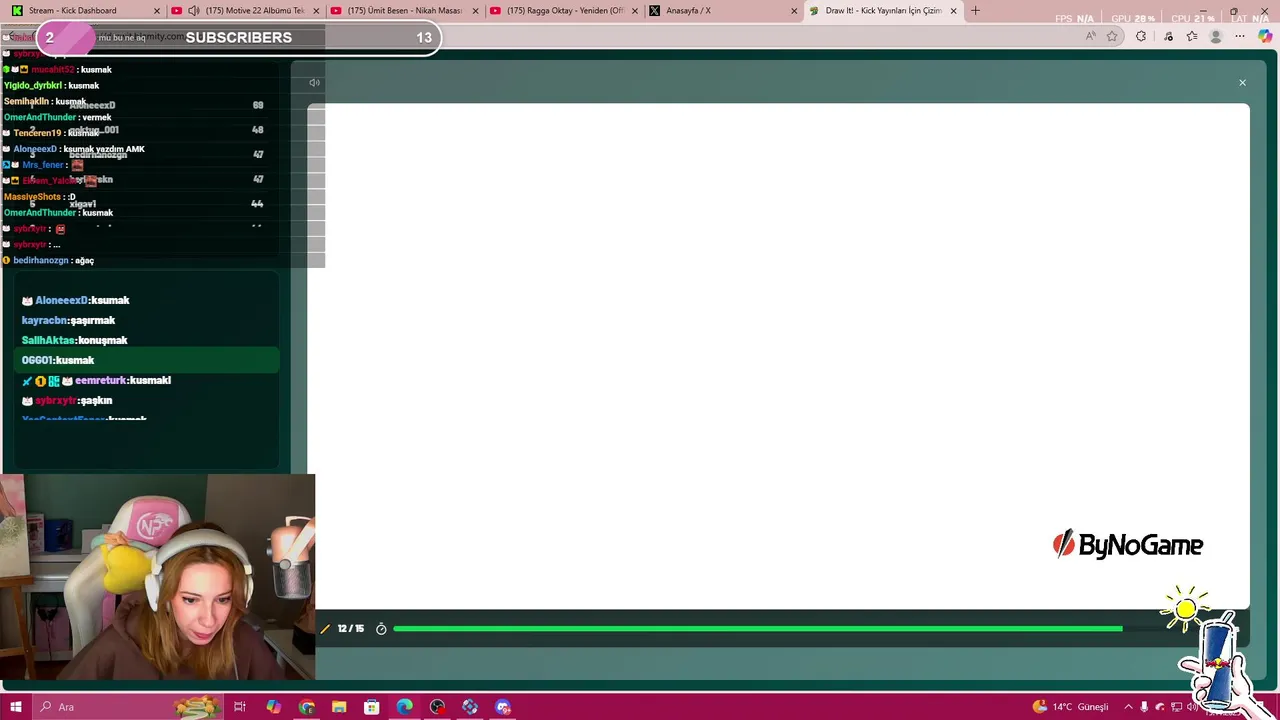Viewport: 1280px width, 720px height.
Task: Close the Anasayfa / X tab
Action: [794, 11]
